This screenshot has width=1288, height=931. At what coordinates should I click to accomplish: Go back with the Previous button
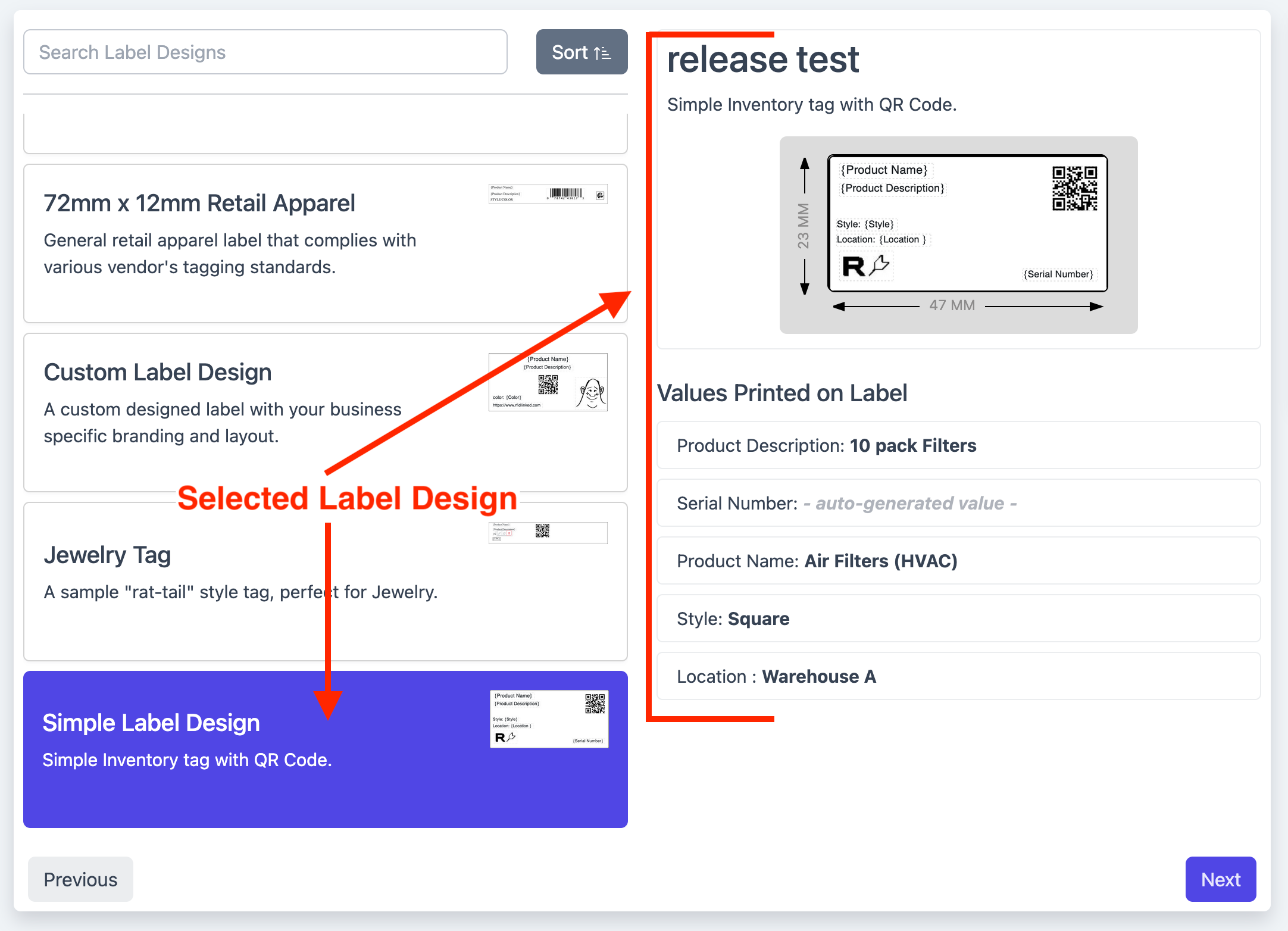coord(80,879)
